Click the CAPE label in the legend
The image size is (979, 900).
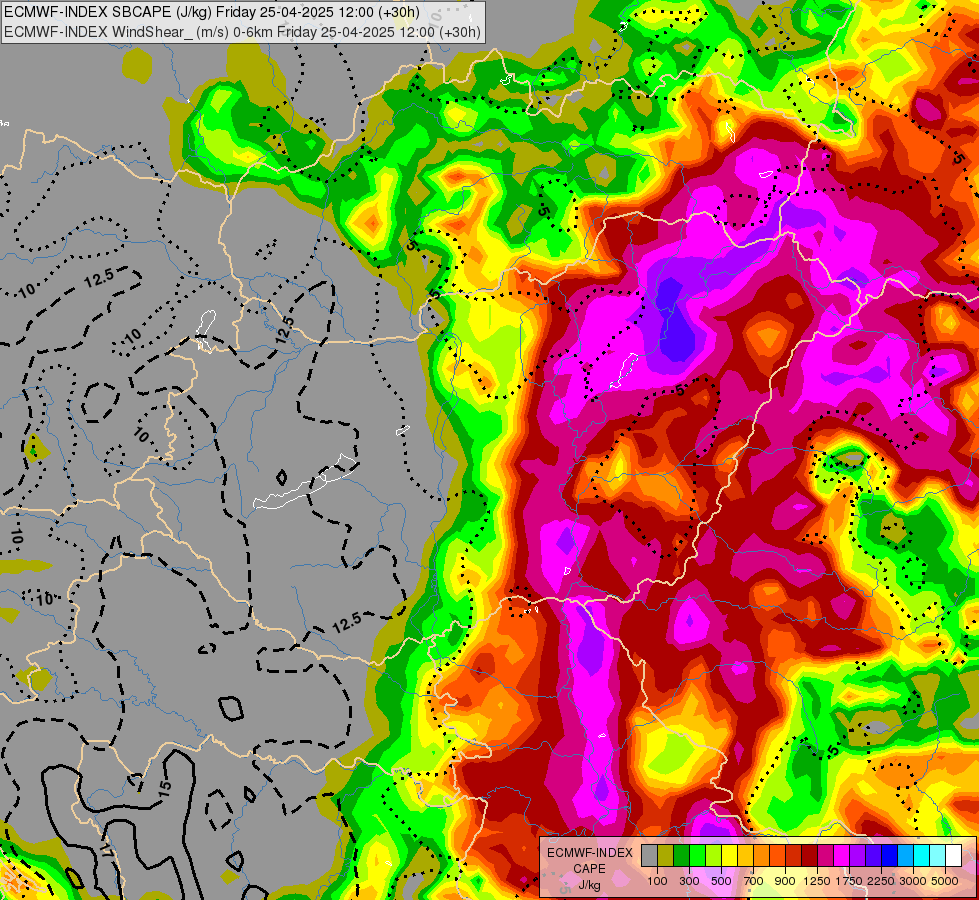tap(589, 869)
